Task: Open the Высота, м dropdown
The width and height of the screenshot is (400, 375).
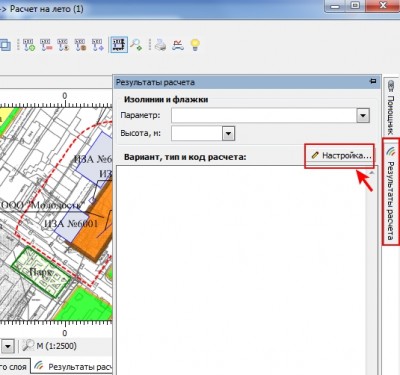Action: coord(228,134)
